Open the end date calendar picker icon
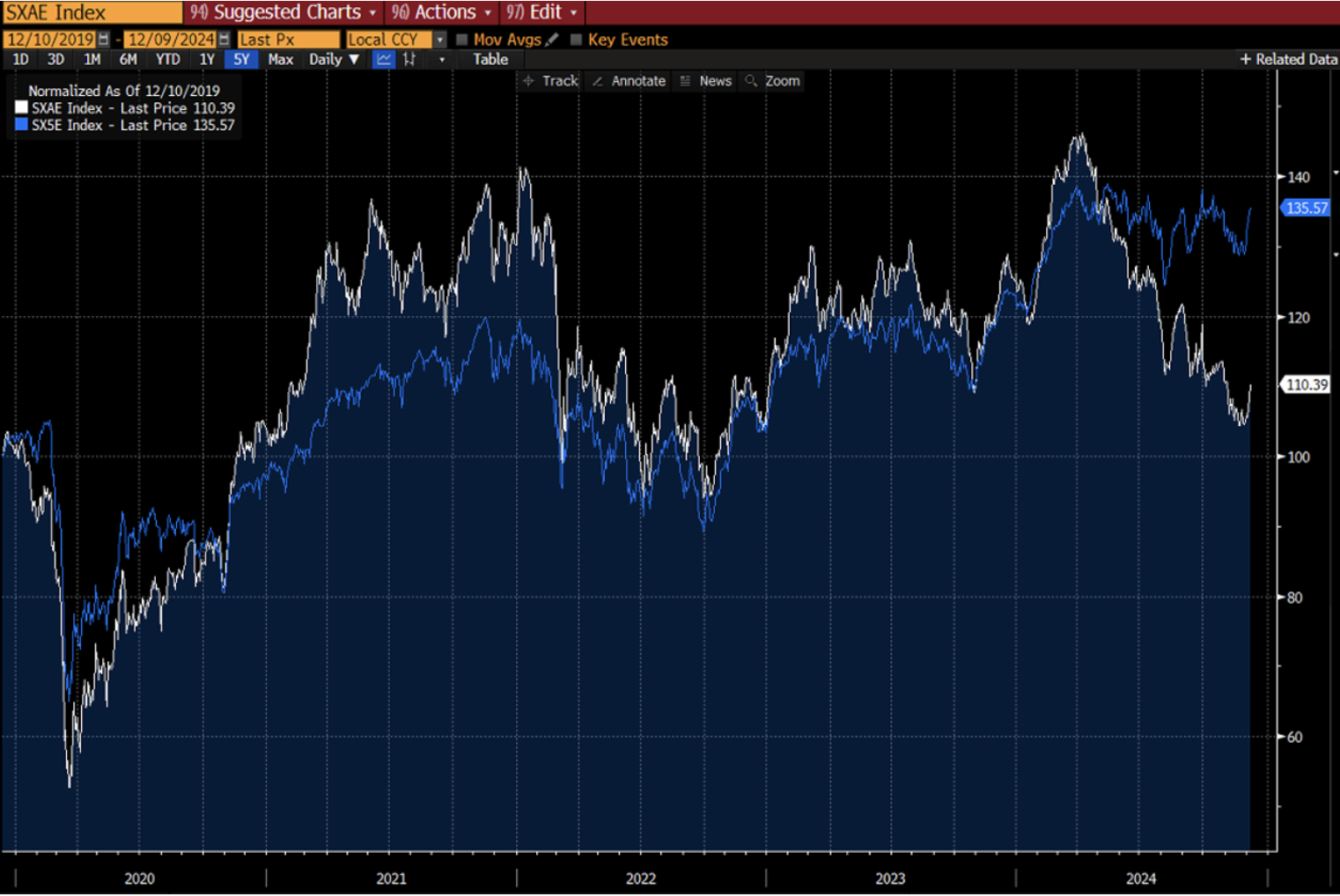Screen dimensions: 1340x896 pyautogui.click(x=224, y=40)
